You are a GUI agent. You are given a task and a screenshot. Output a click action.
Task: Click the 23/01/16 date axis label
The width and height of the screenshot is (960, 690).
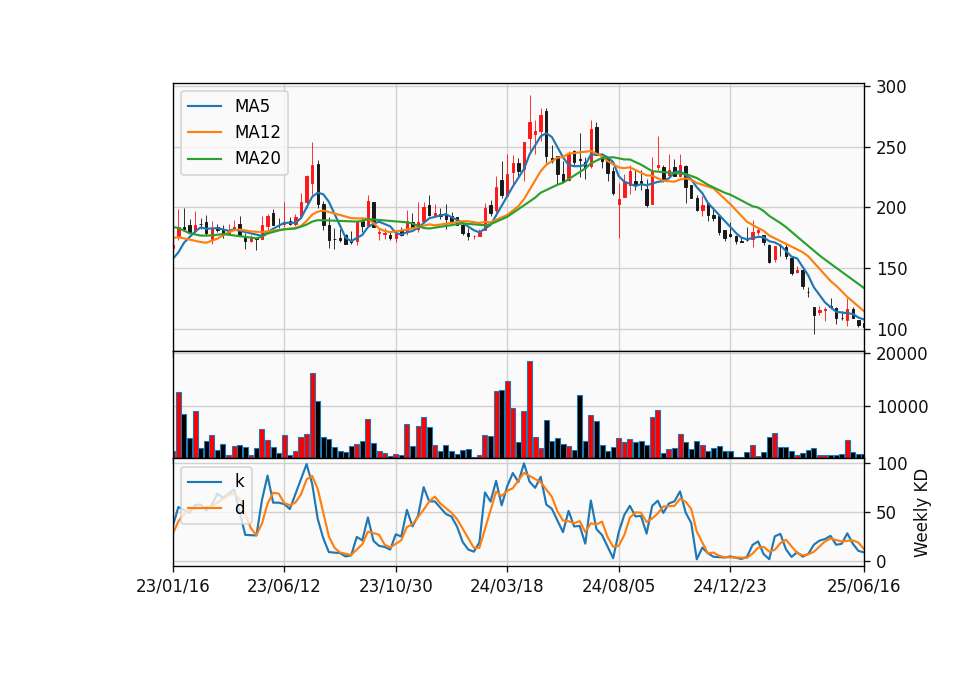pos(173,586)
